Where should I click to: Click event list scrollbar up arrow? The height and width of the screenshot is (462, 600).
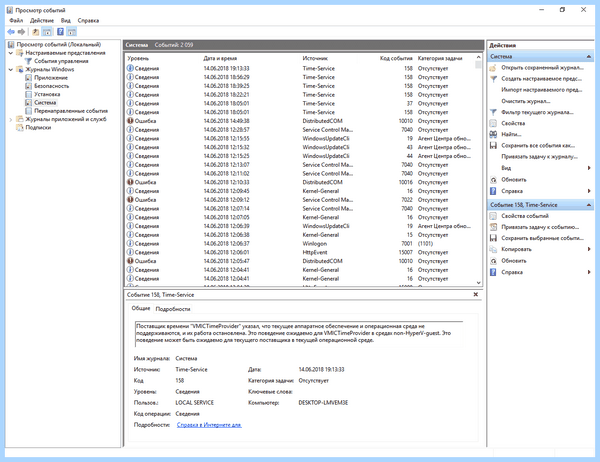click(478, 57)
